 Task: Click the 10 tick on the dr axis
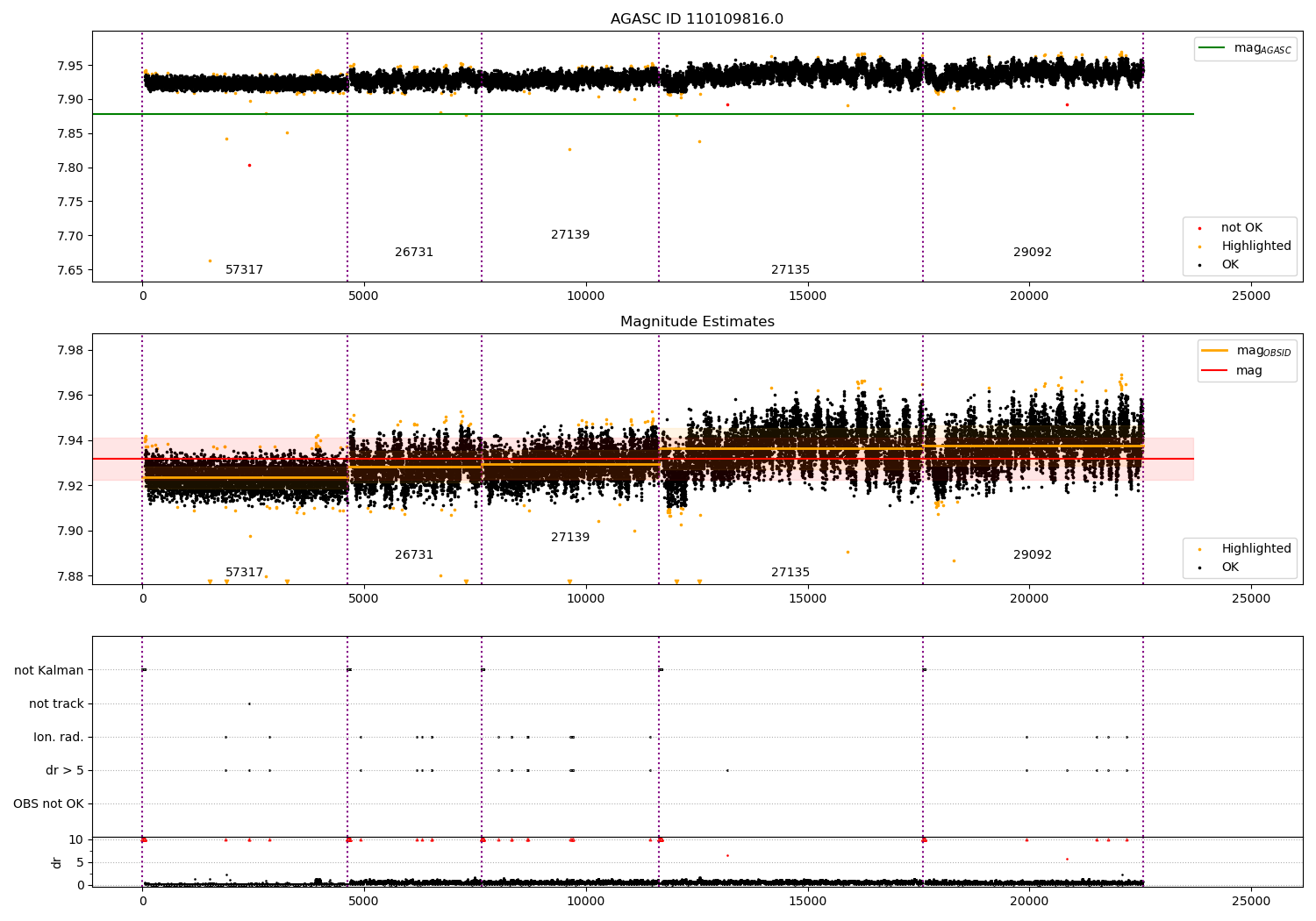(x=76, y=840)
